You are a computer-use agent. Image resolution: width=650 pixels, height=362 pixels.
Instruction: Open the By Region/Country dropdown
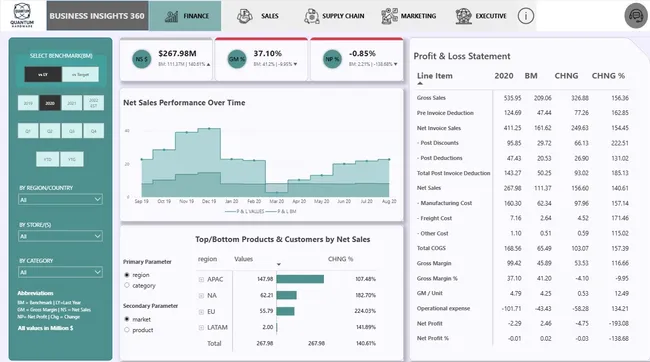coord(60,199)
